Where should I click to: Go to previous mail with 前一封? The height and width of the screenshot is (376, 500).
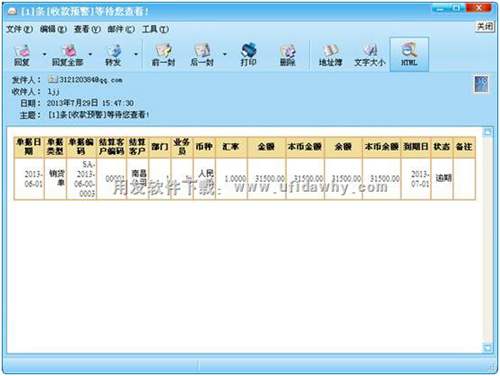click(x=163, y=55)
